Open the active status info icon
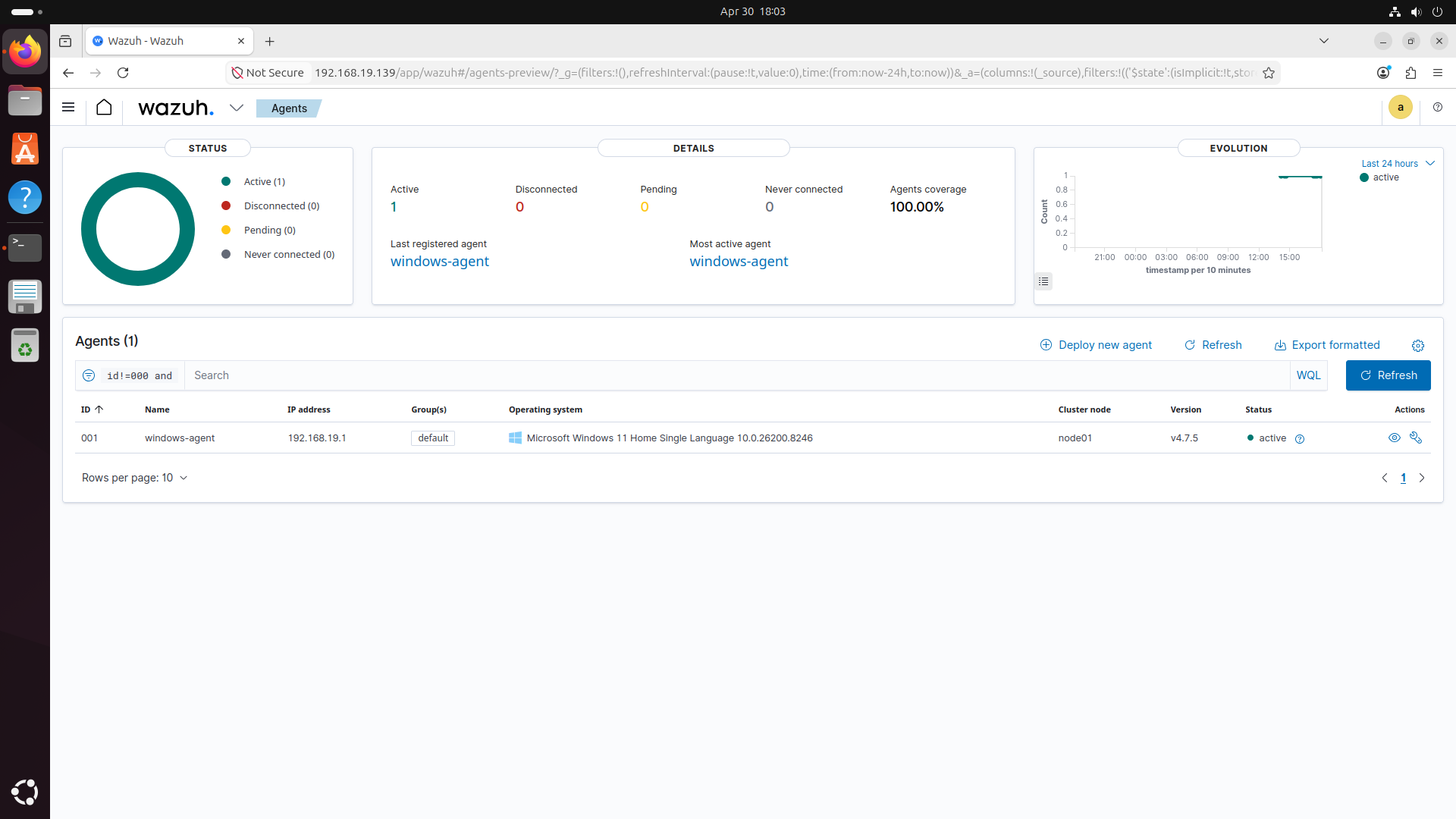 coord(1300,439)
